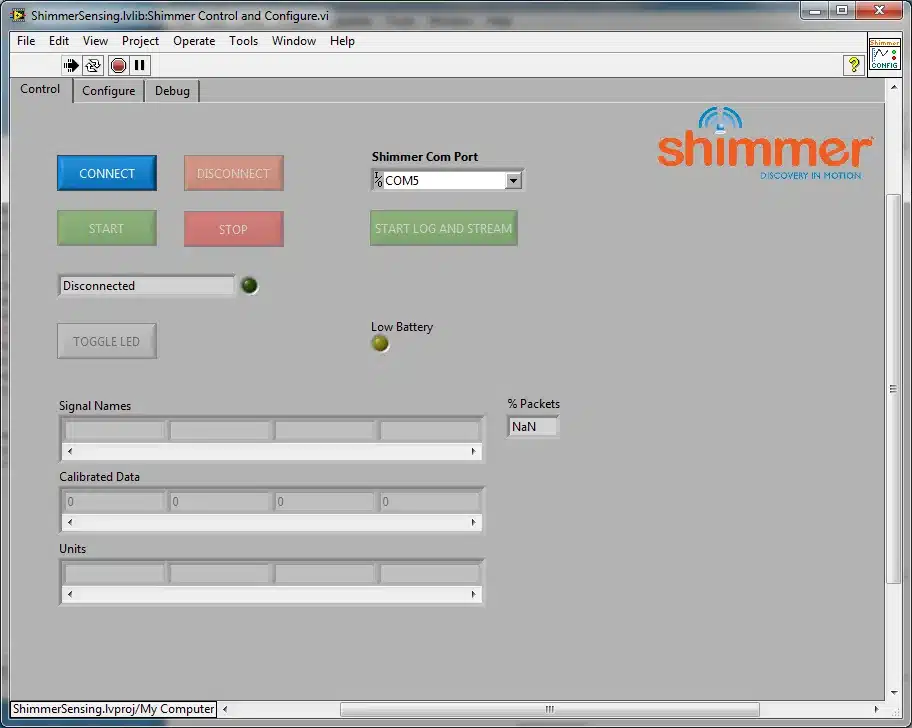912x728 pixels.
Task: Click last Signal Names array cell
Action: tap(430, 430)
